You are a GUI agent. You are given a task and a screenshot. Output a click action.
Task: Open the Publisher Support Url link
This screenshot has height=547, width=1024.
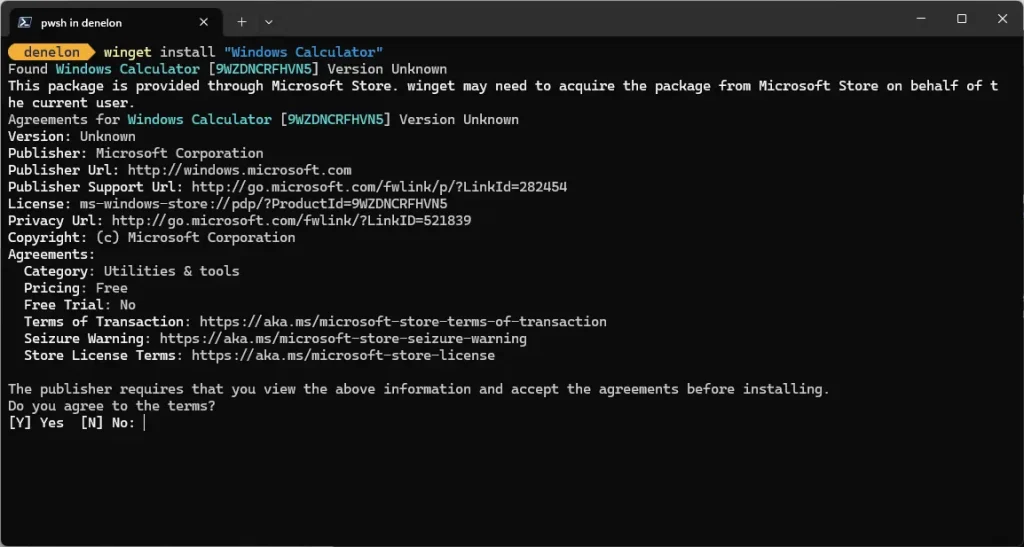click(379, 187)
